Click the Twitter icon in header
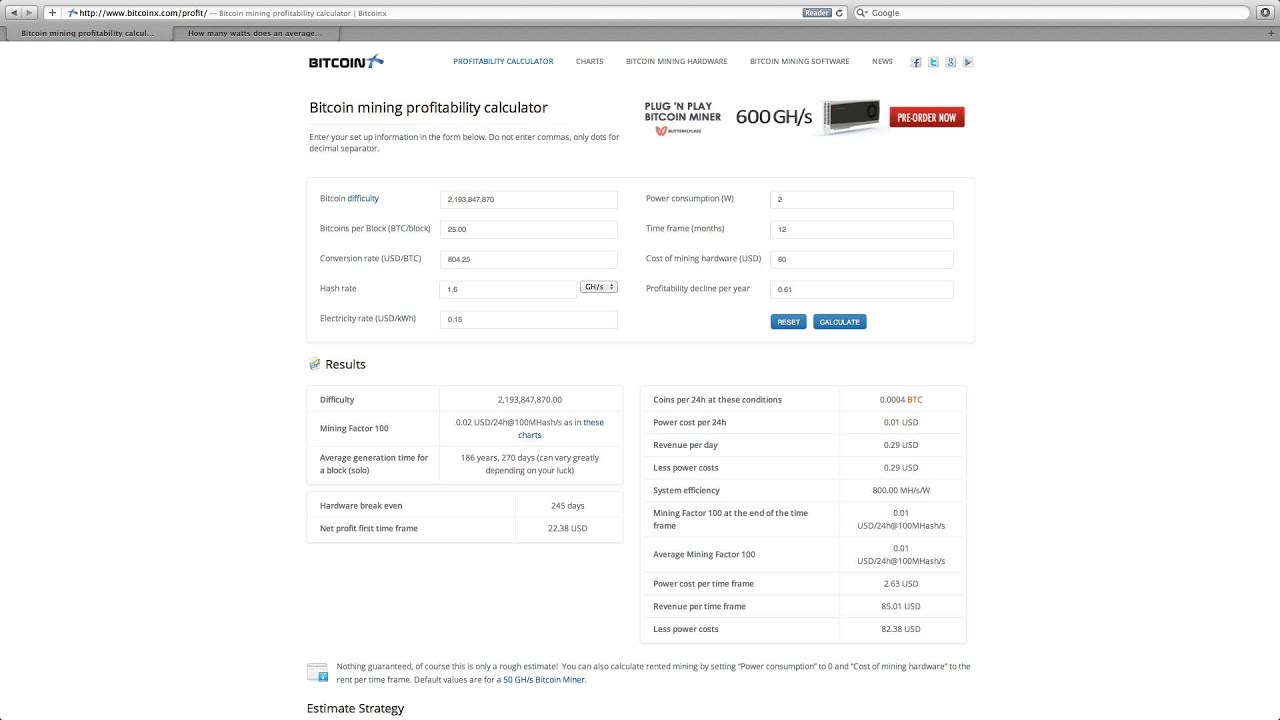 [933, 62]
